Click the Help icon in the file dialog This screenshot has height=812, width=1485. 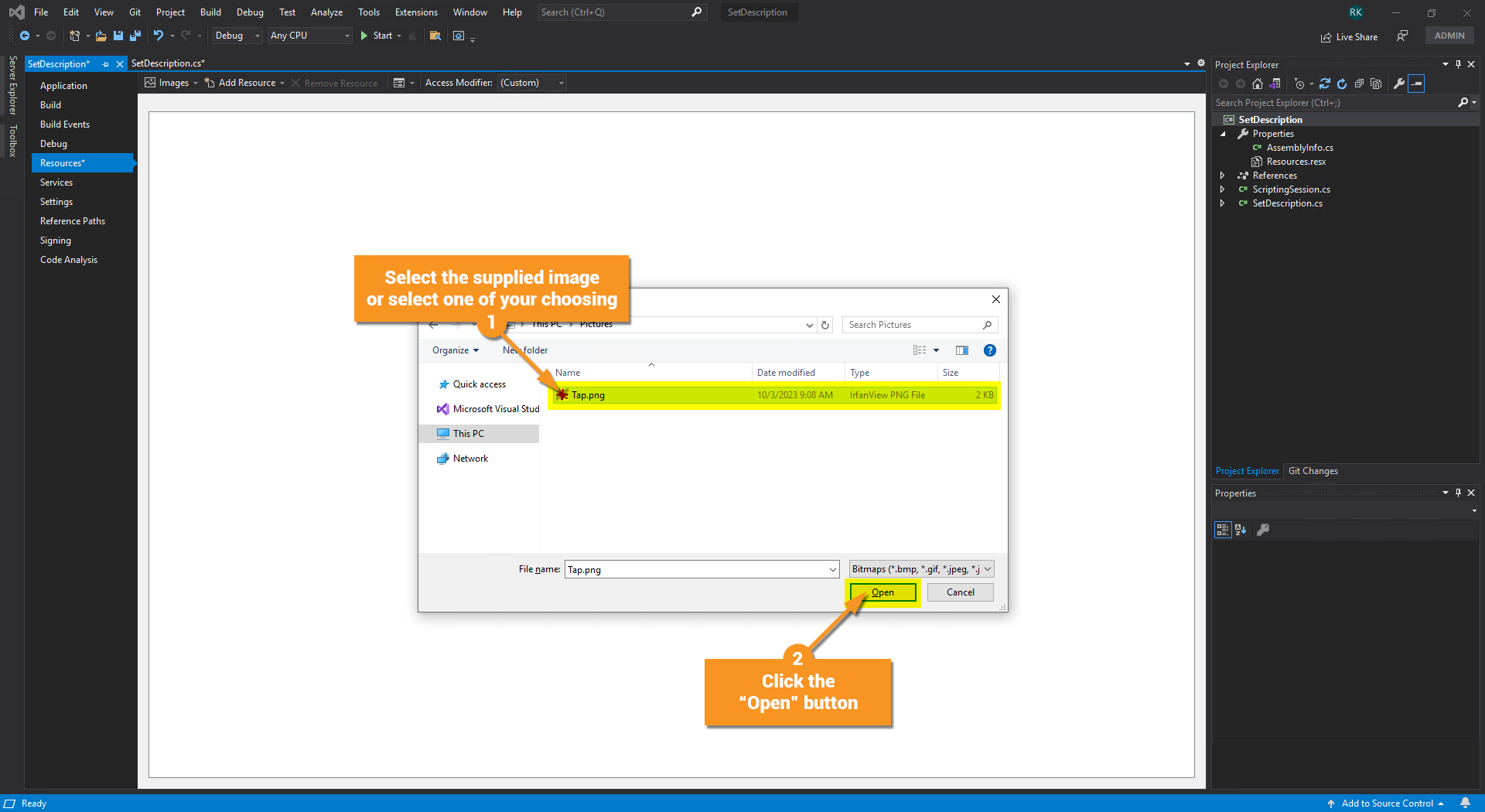990,350
